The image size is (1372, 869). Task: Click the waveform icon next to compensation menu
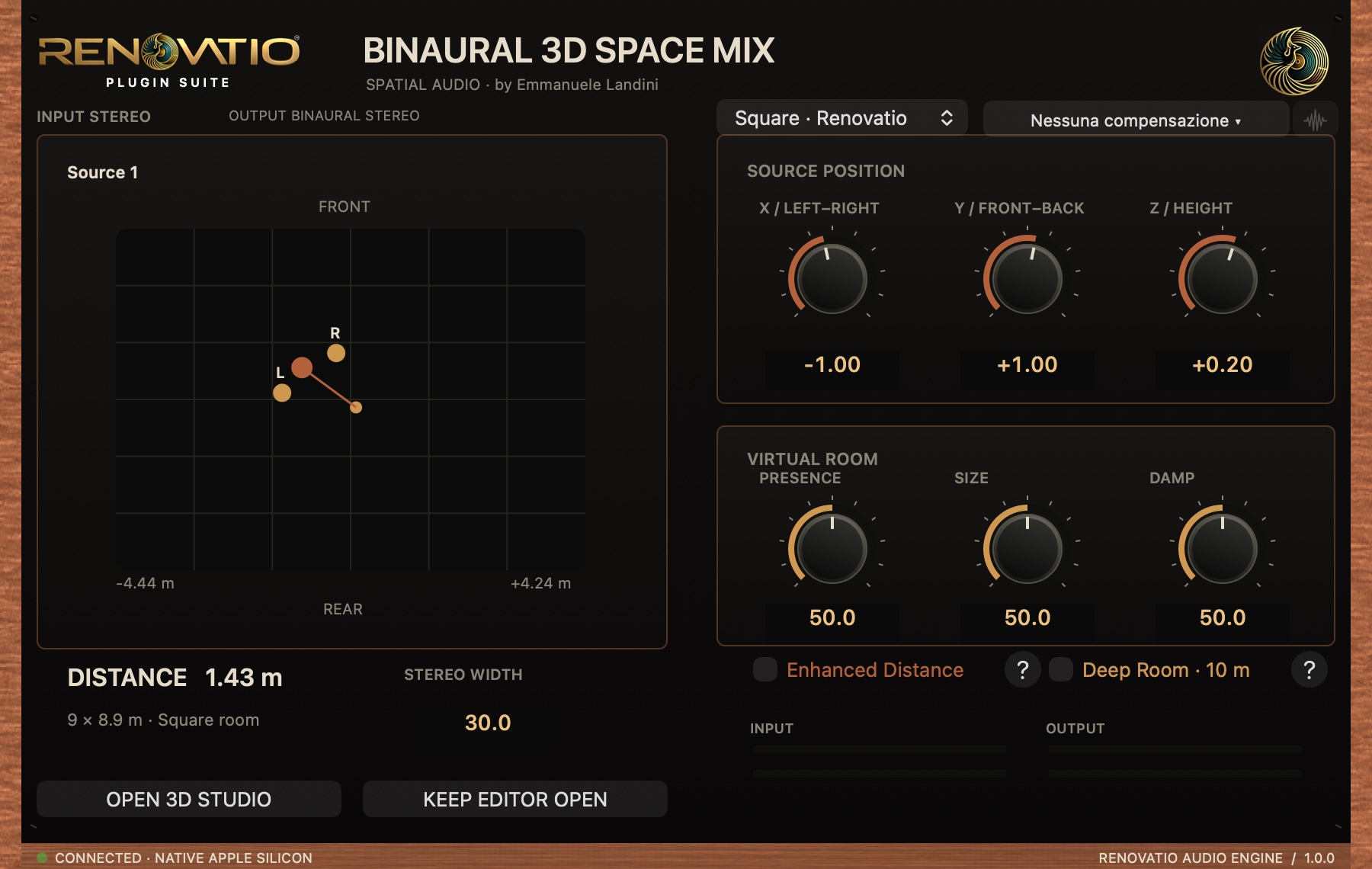coord(1315,120)
